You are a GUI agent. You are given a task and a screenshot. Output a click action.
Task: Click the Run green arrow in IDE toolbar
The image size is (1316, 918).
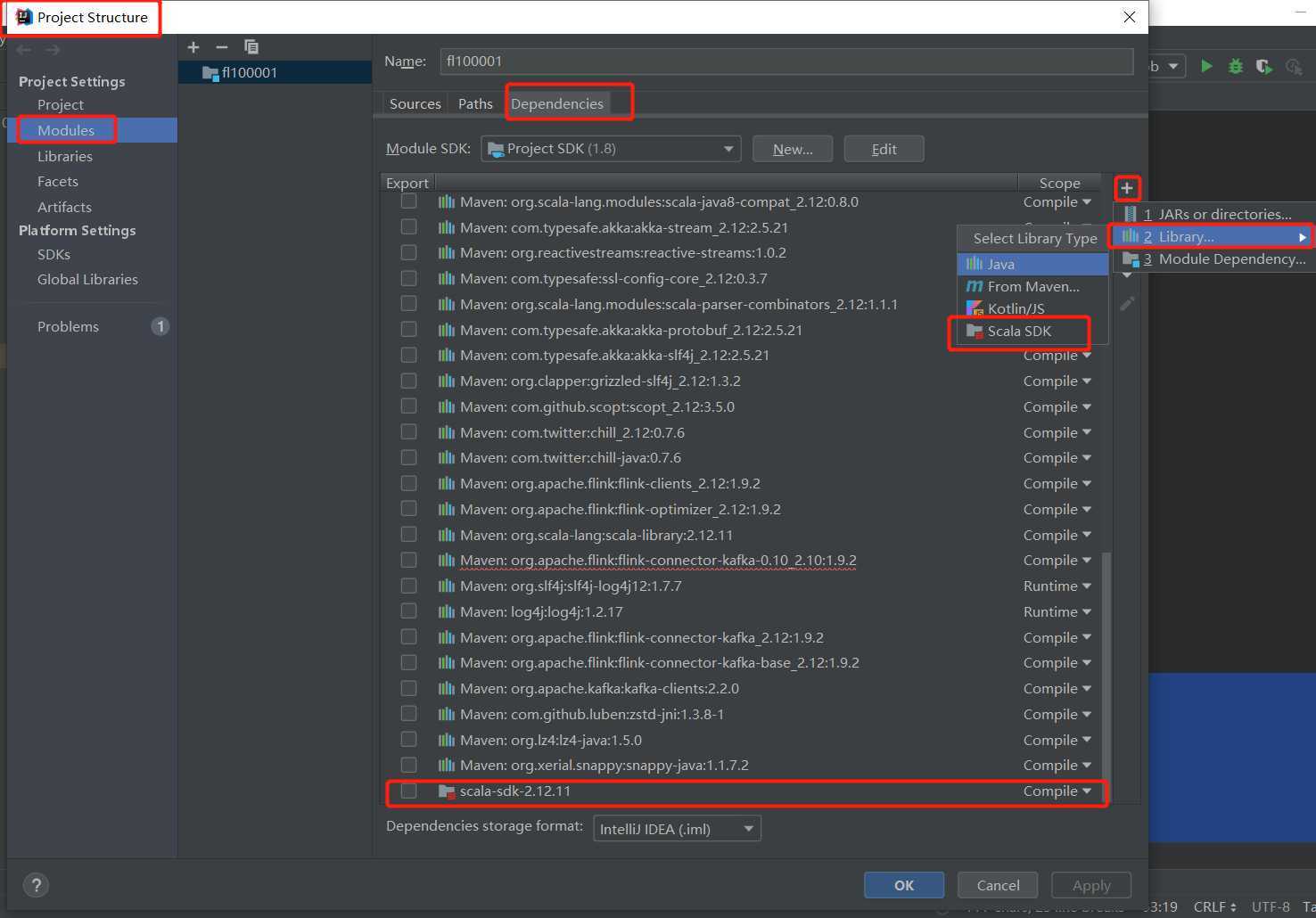tap(1206, 66)
